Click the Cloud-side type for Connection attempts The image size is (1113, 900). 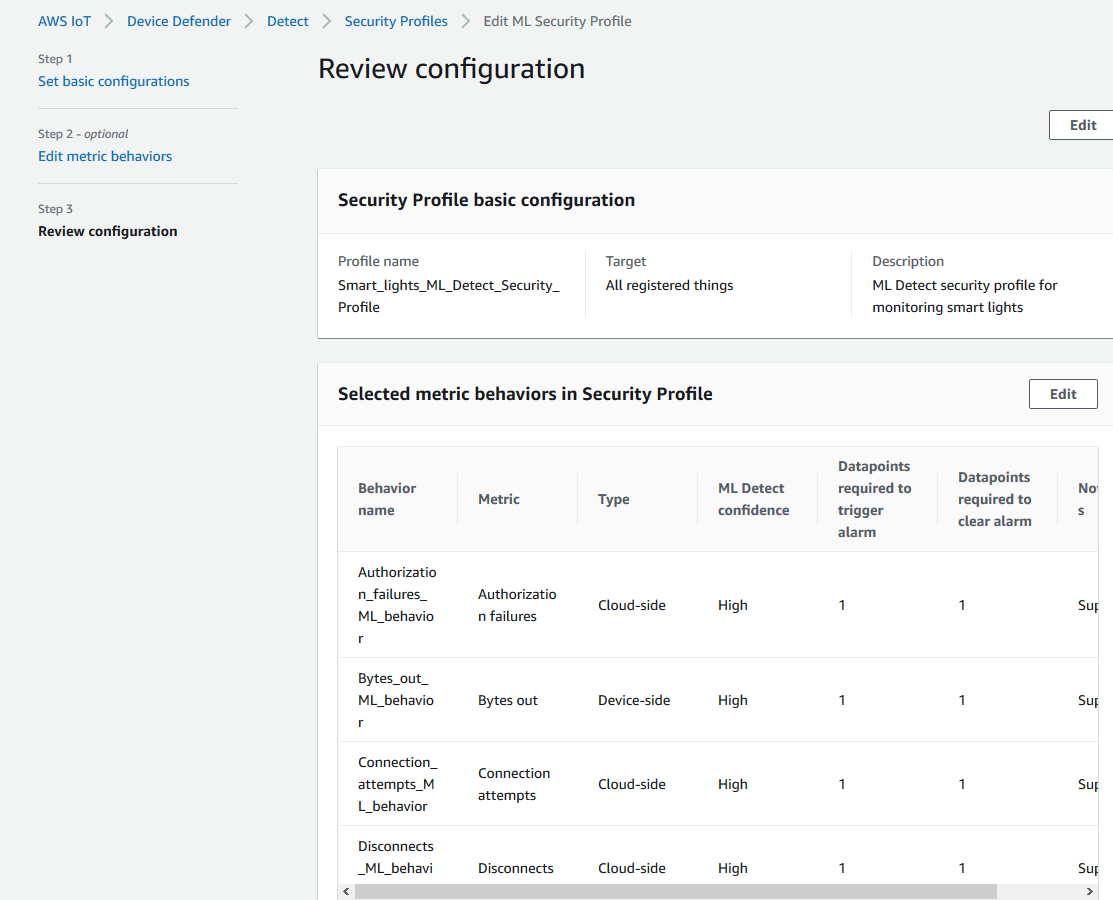632,784
